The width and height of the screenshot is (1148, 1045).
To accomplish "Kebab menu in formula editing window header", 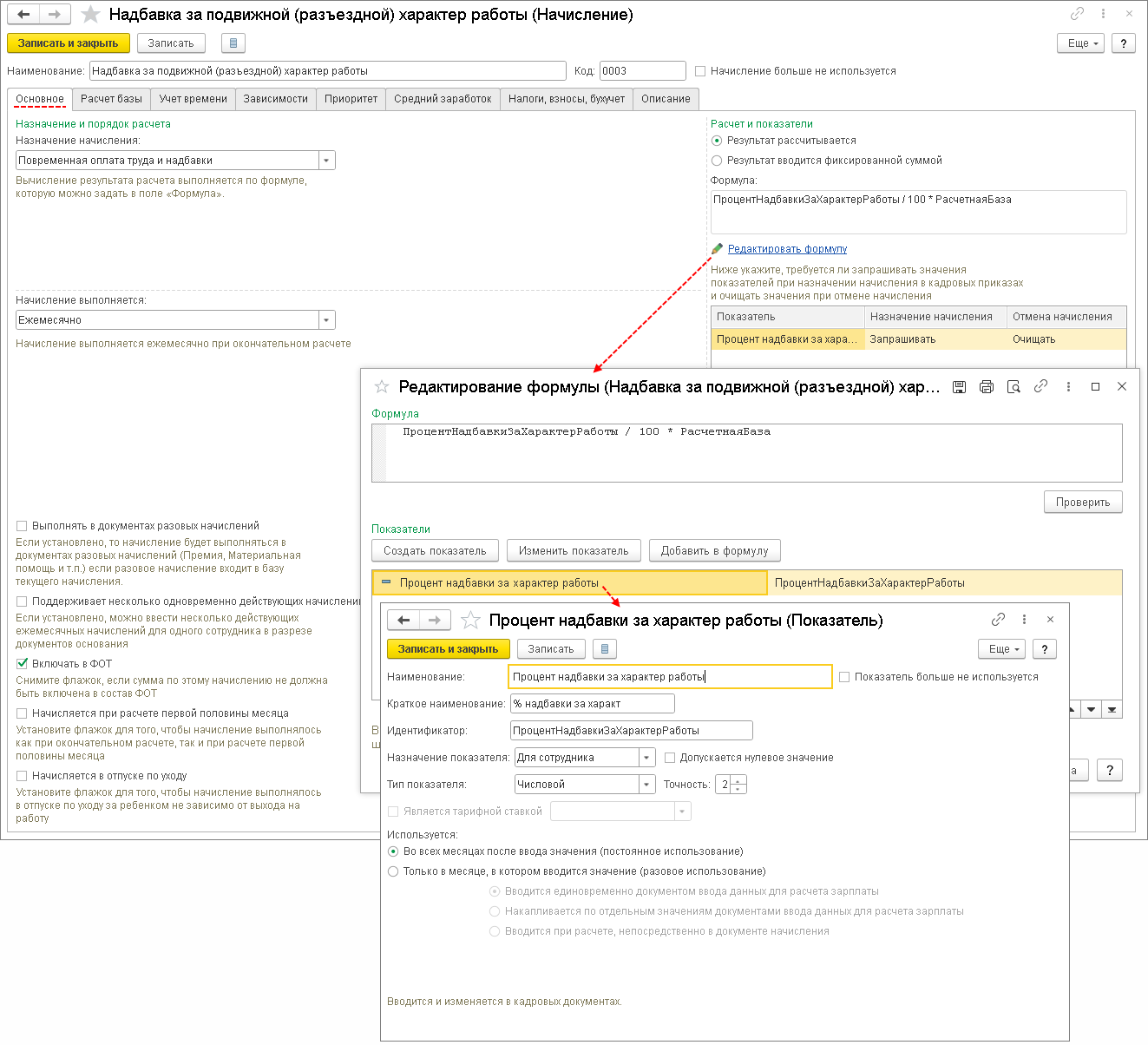I will (1068, 387).
